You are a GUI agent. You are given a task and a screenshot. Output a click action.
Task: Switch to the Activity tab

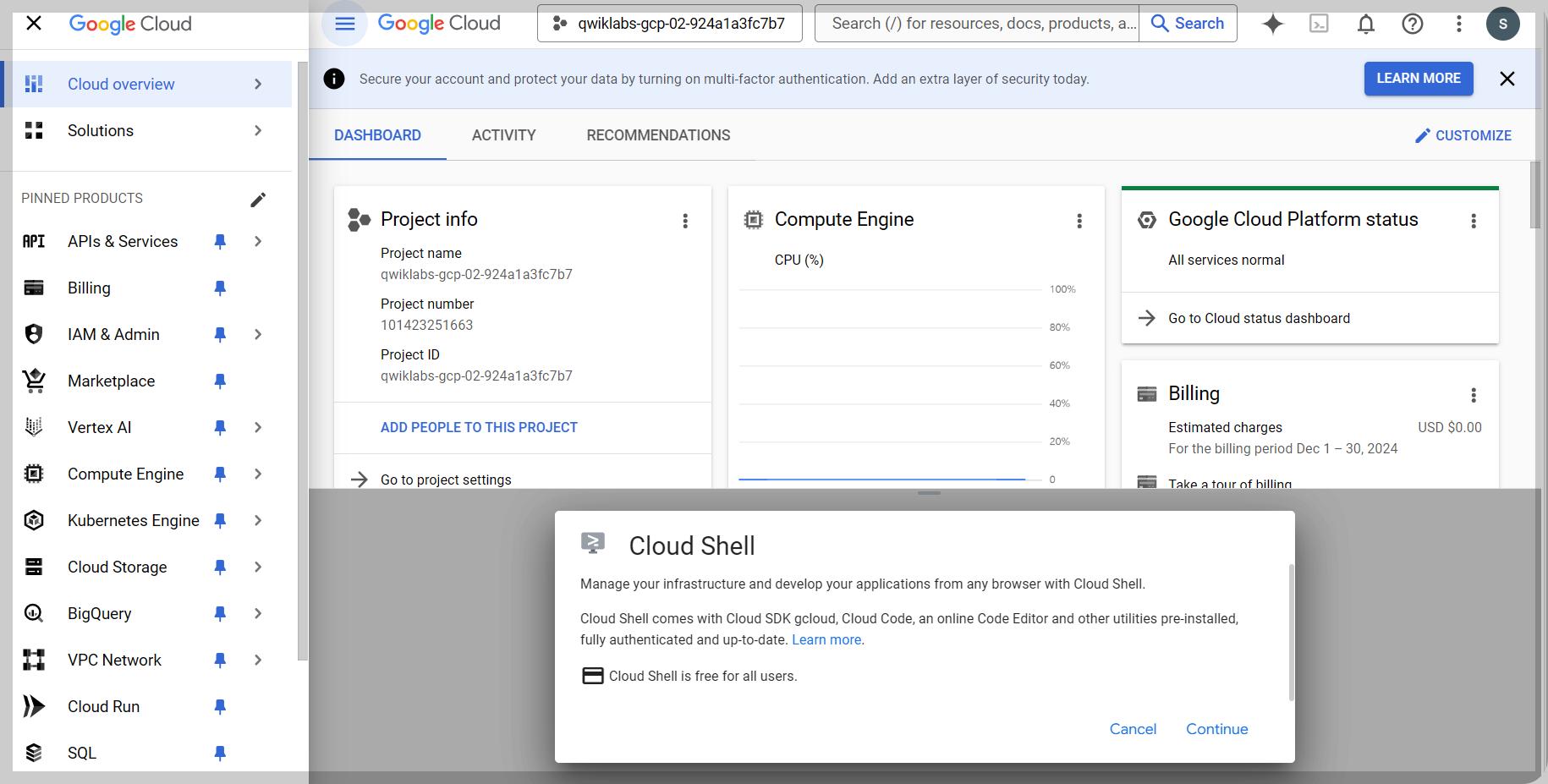click(x=503, y=135)
